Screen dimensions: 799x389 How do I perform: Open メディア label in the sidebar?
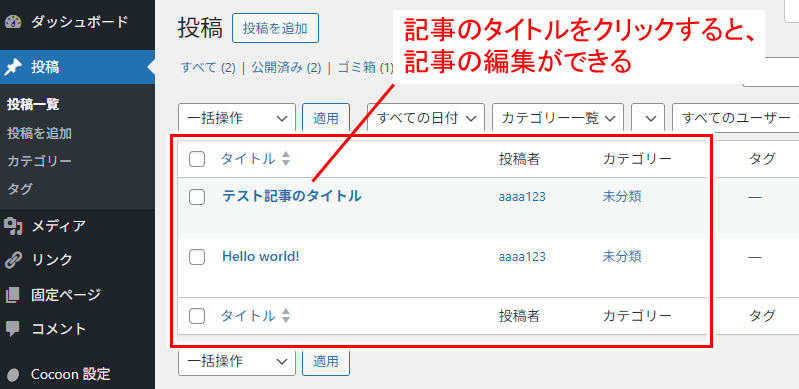[x=59, y=225]
